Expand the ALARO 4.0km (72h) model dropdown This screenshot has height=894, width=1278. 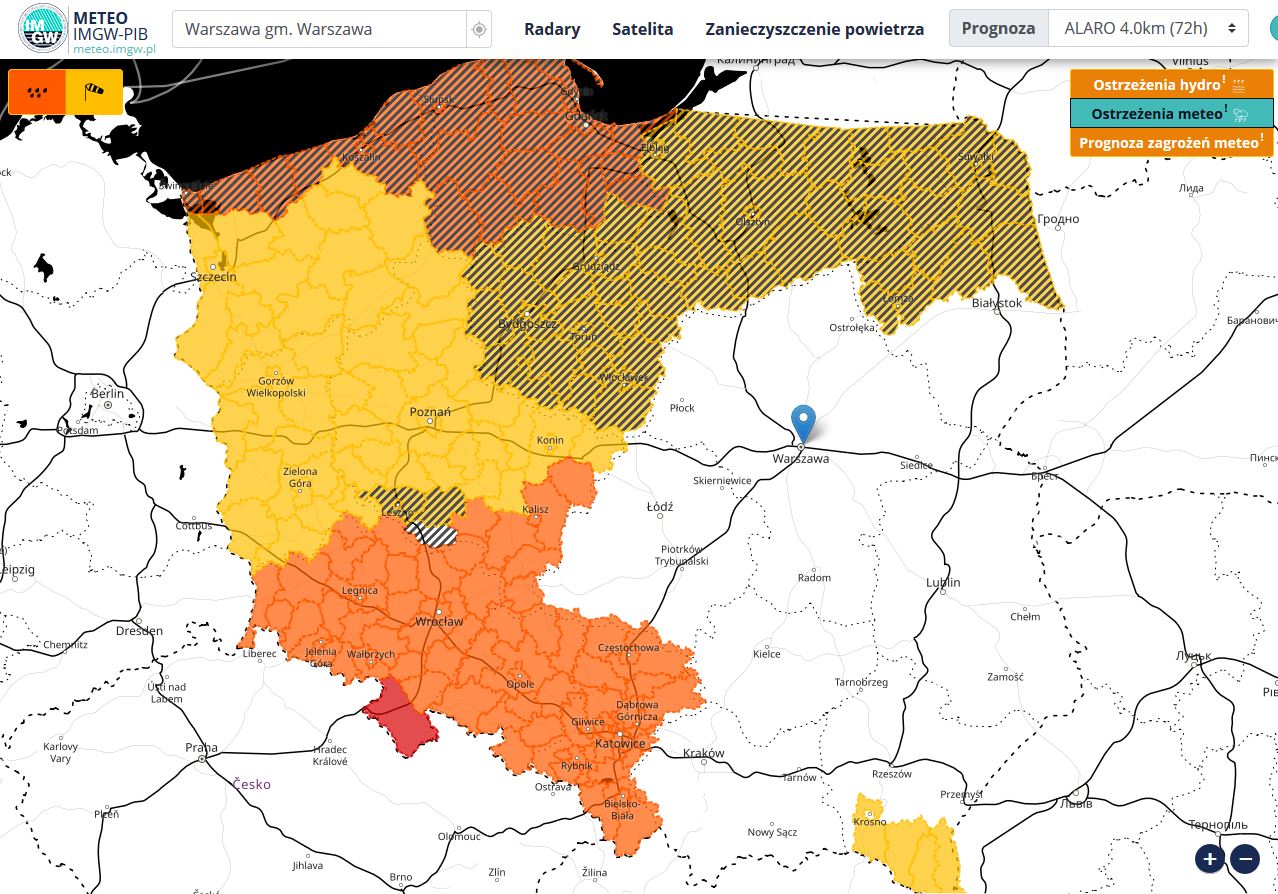1148,28
